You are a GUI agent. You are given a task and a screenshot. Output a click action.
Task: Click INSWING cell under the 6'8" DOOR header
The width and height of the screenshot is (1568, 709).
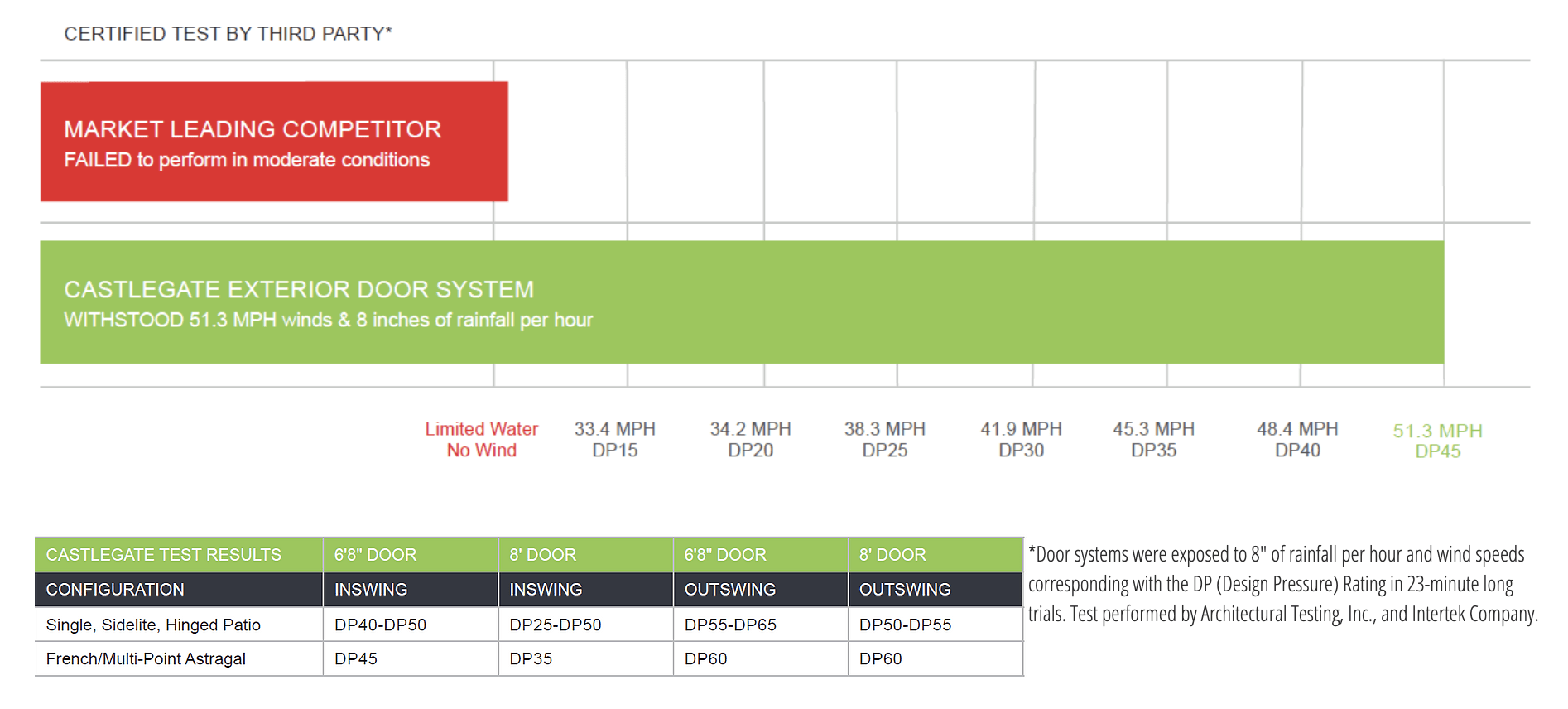pos(411,590)
